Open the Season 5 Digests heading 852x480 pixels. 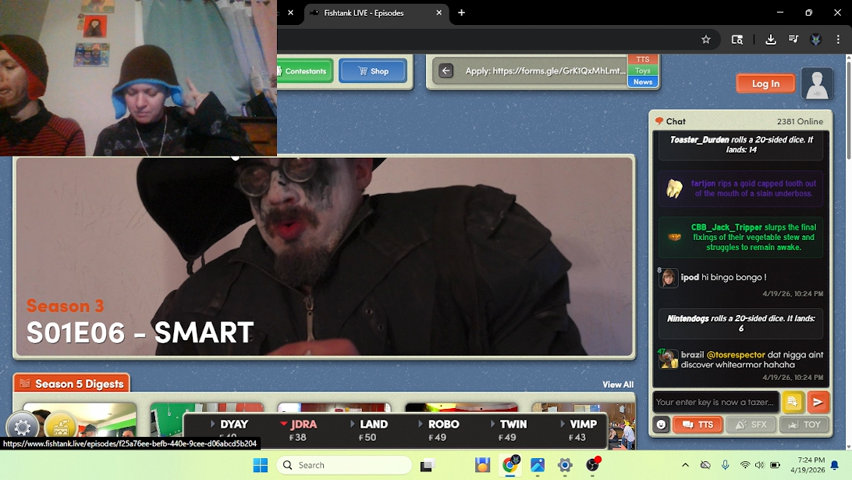(72, 384)
